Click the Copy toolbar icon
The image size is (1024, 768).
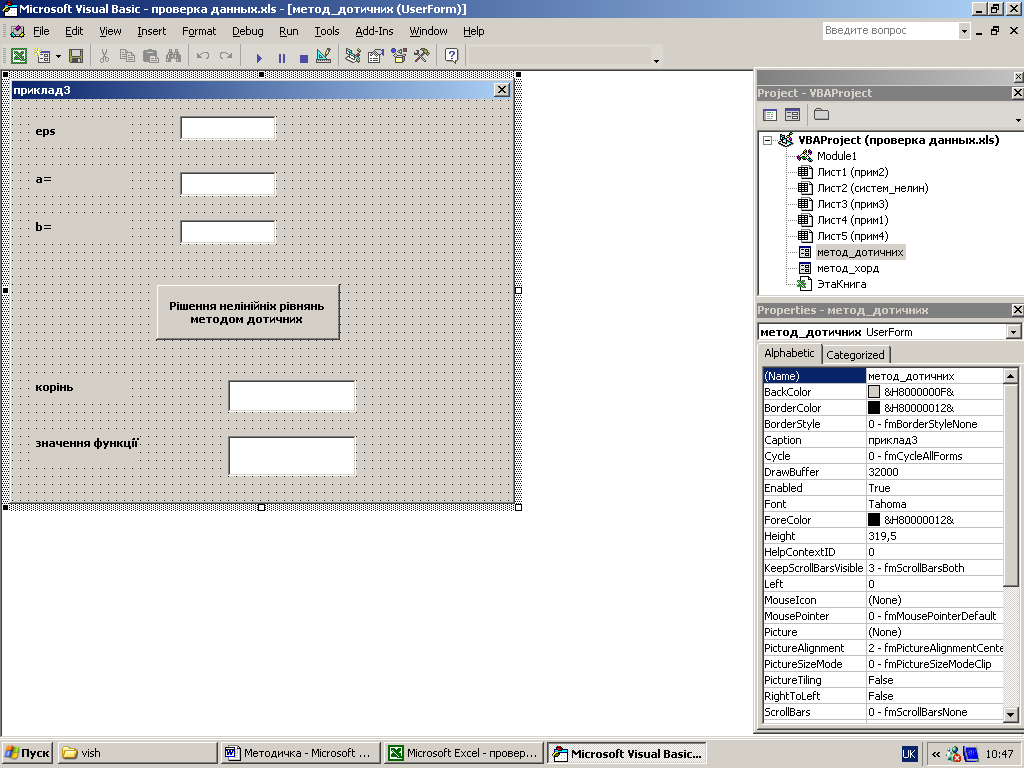point(127,56)
